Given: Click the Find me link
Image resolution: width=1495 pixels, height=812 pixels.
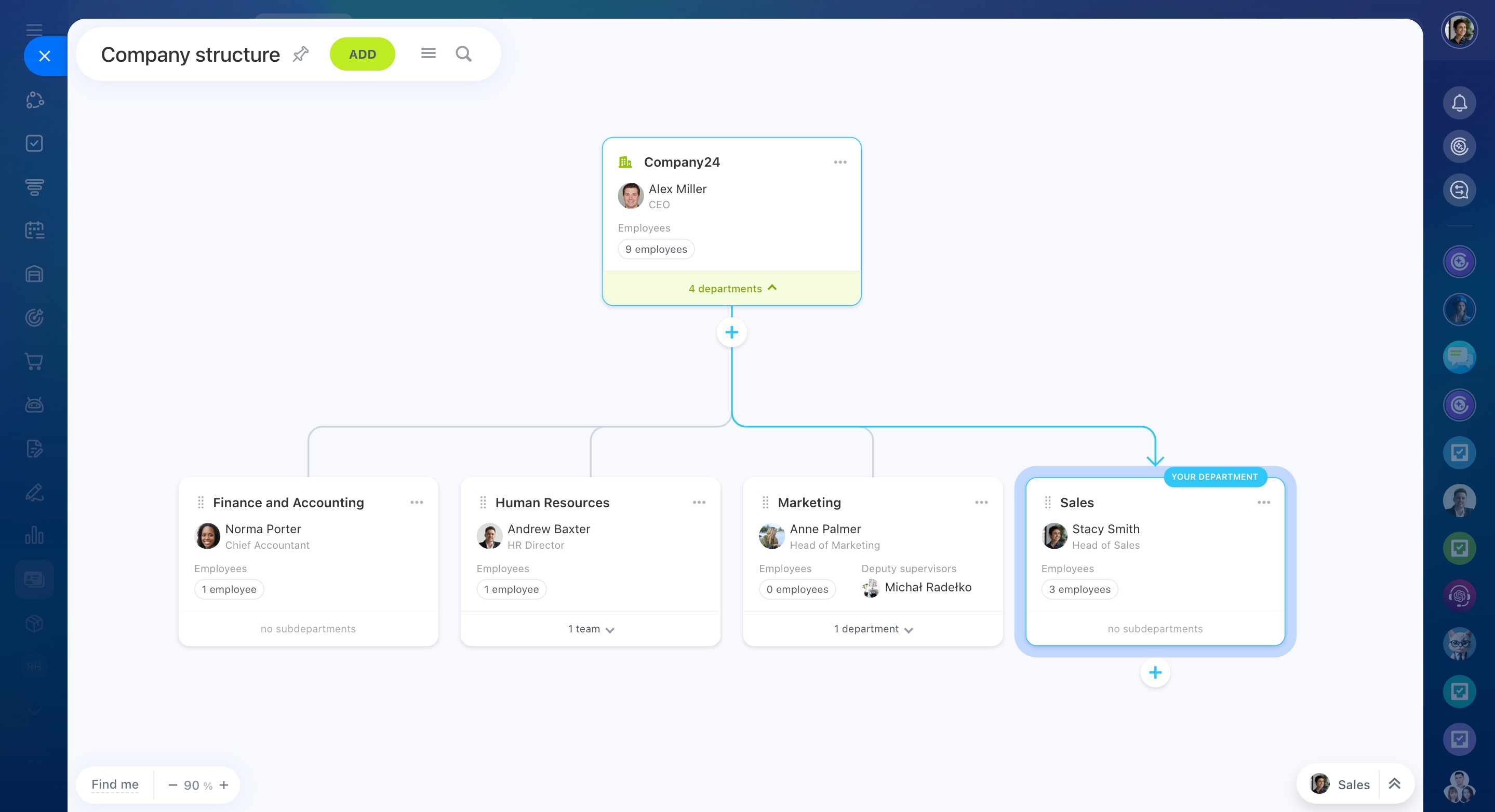Looking at the screenshot, I should coord(115,784).
